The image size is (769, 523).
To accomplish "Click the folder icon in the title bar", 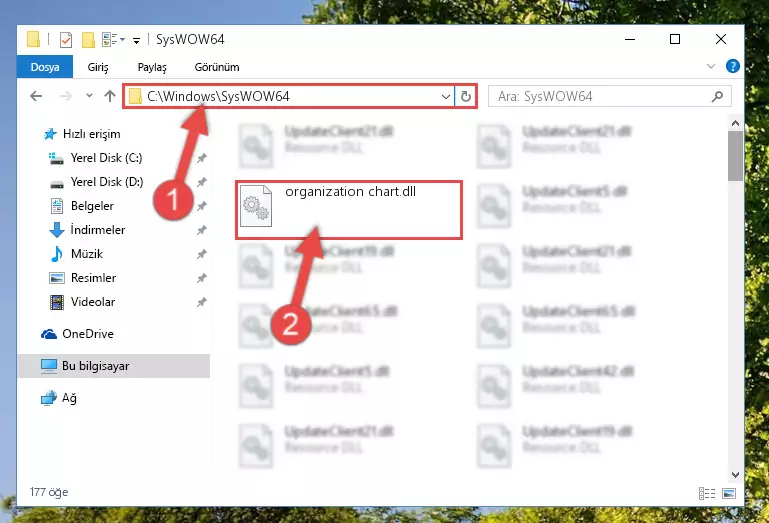I will point(33,39).
